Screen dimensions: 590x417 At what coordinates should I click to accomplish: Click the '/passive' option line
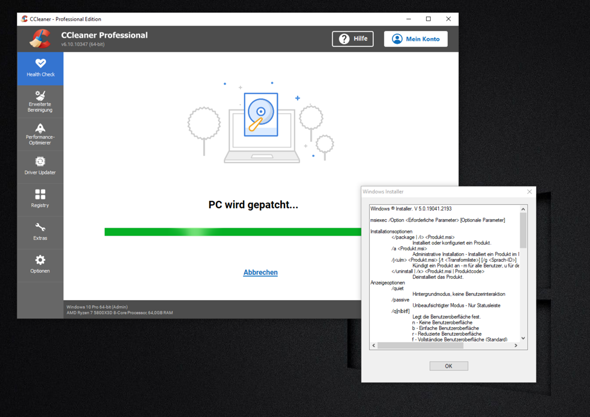(x=400, y=300)
